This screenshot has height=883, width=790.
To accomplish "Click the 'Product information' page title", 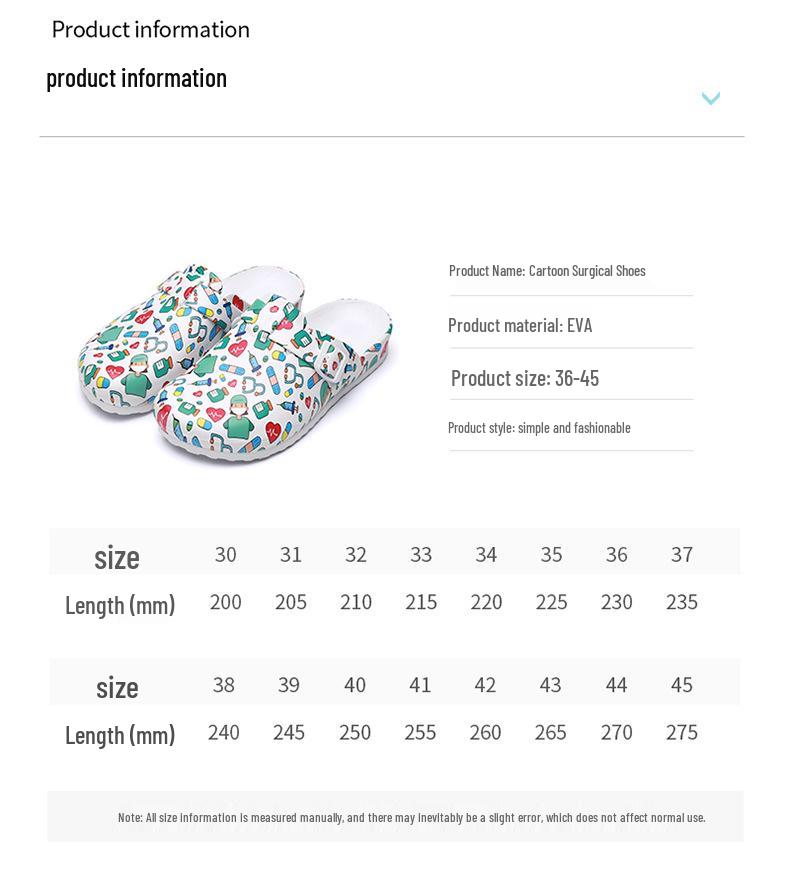I will 151,30.
